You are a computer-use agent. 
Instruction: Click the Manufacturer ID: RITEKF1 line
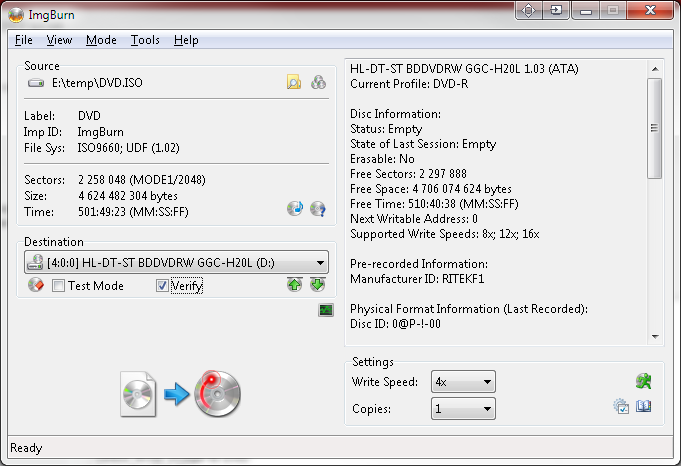(417, 279)
